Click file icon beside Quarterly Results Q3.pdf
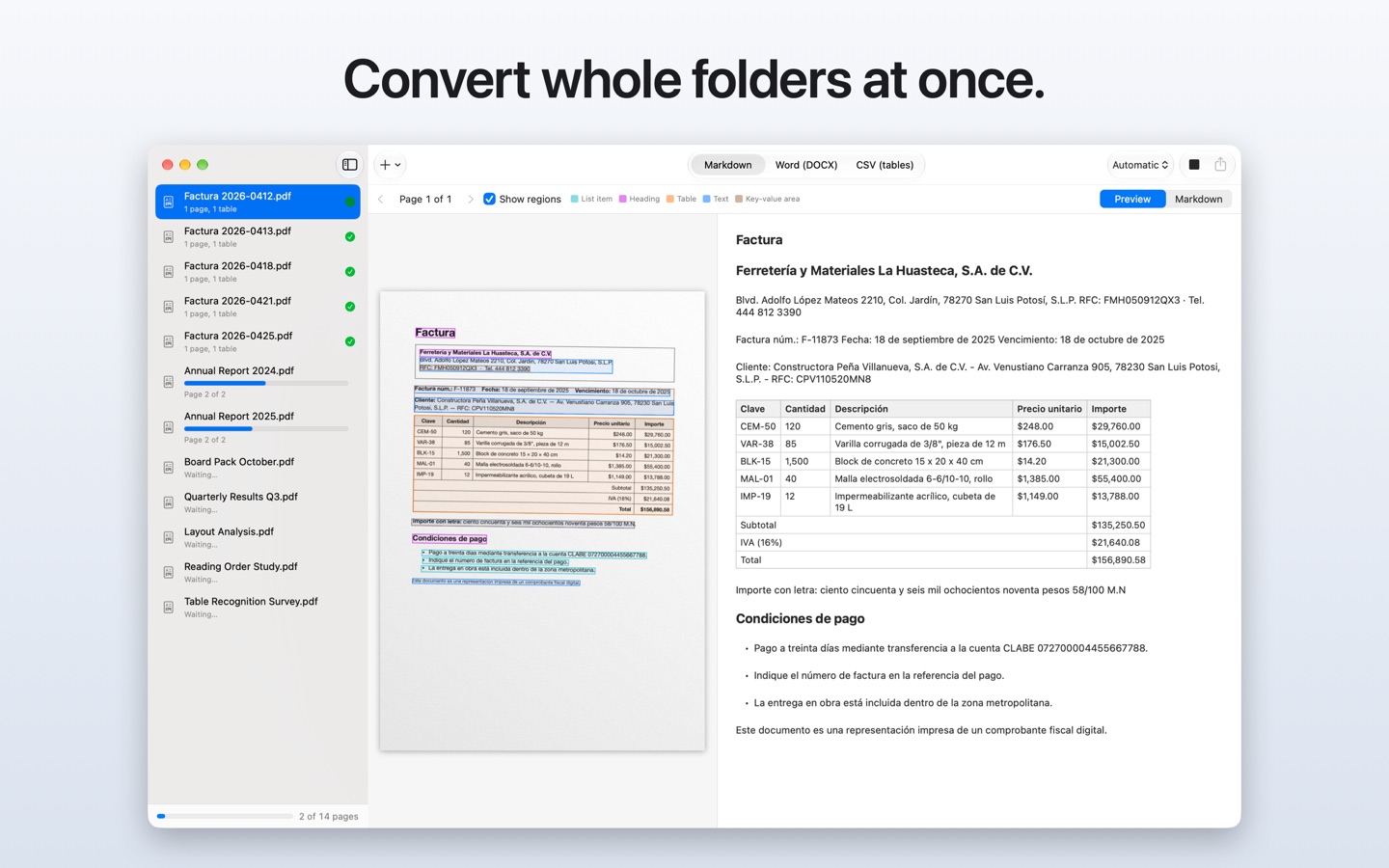Viewport: 1389px width, 868px height. point(169,502)
